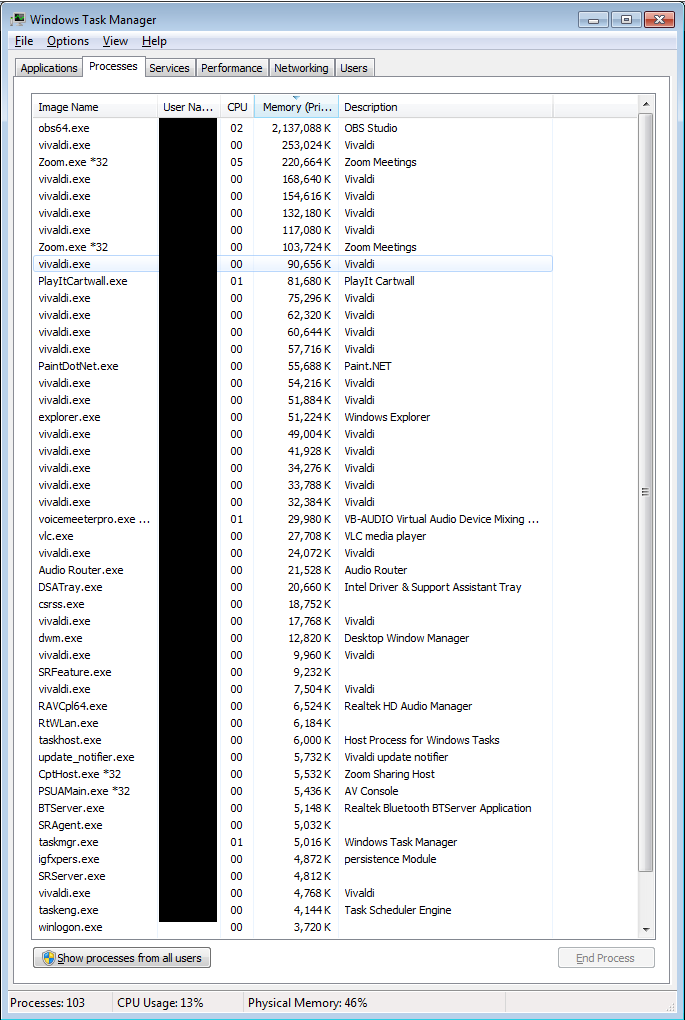Click the Realtek HD Audio Manager description
Screen dimensions: 685x1020
pyautogui.click(x=408, y=706)
